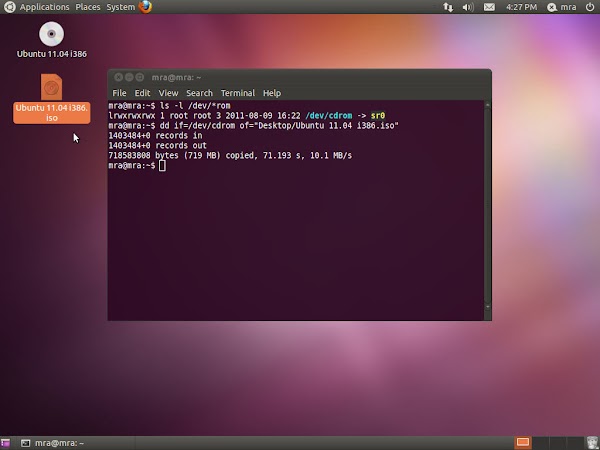Open the Places menu
Screen dimensions: 600x450
pos(88,7)
